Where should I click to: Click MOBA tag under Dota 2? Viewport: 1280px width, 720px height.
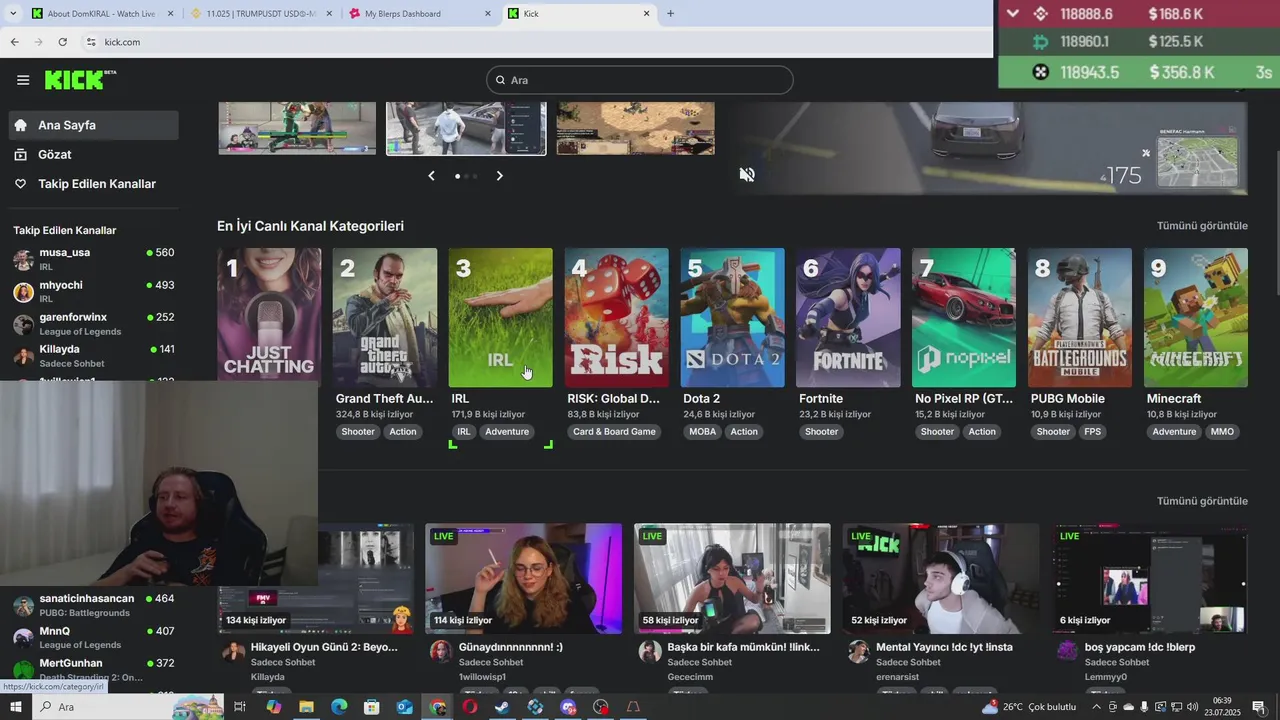point(702,432)
